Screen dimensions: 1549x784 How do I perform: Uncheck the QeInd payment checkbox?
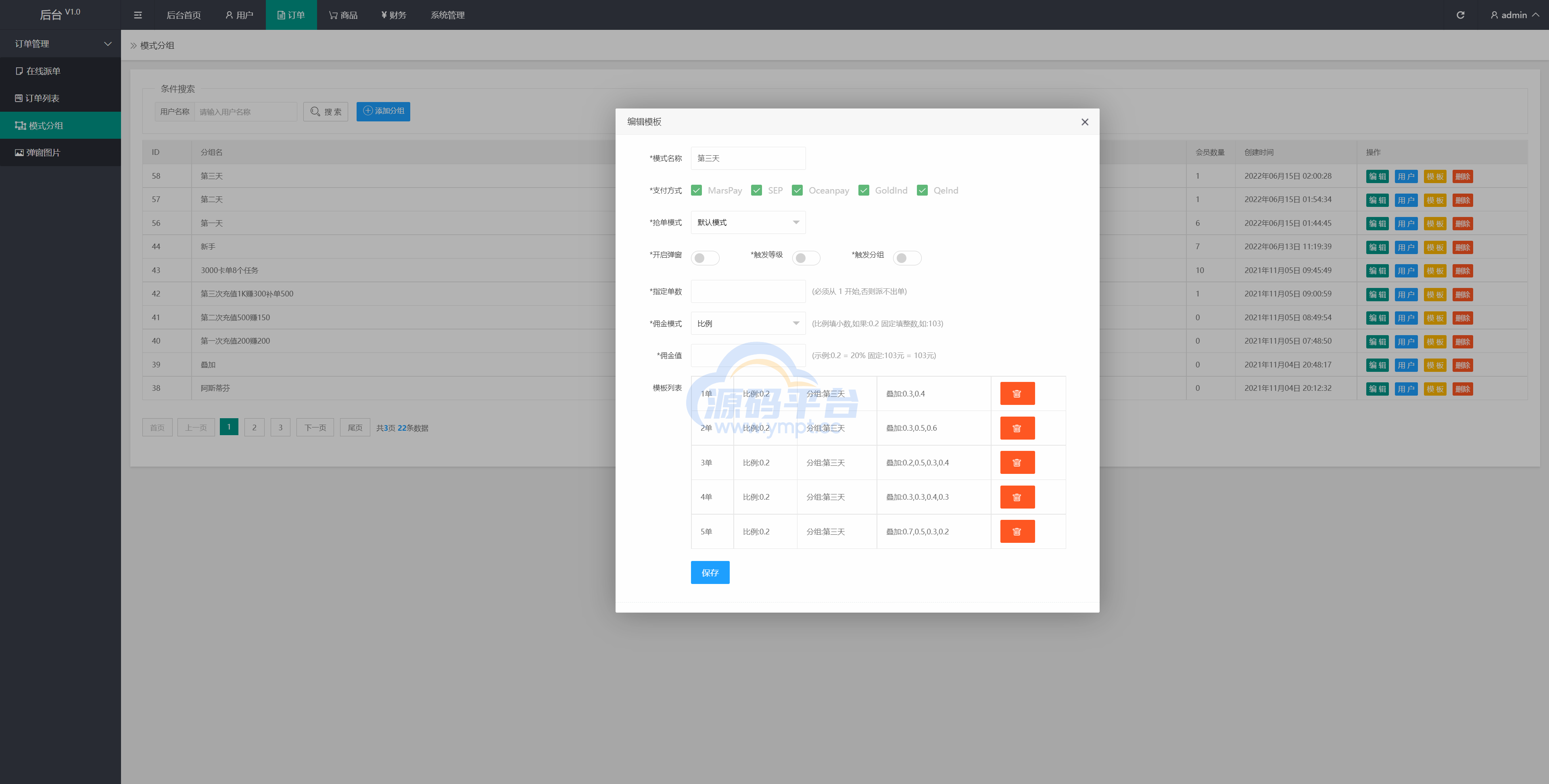point(922,191)
